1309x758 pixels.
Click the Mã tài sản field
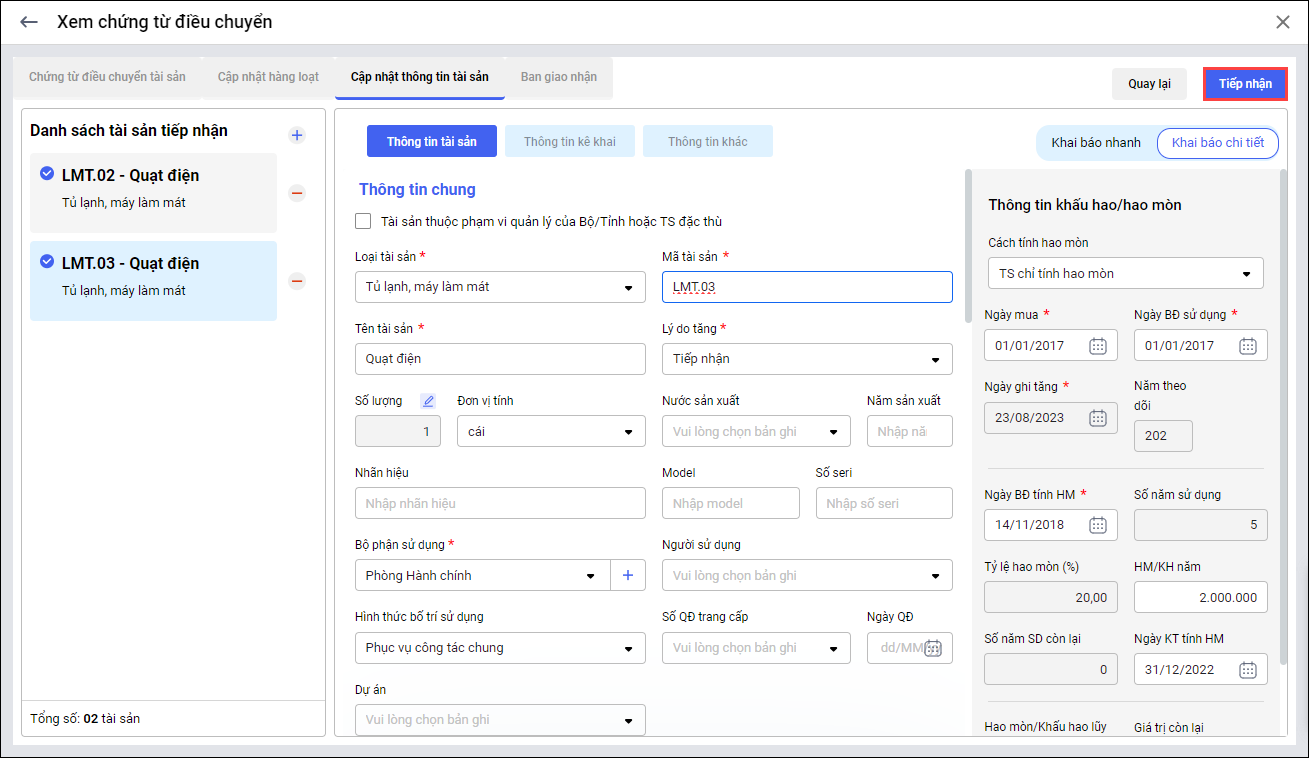point(807,287)
